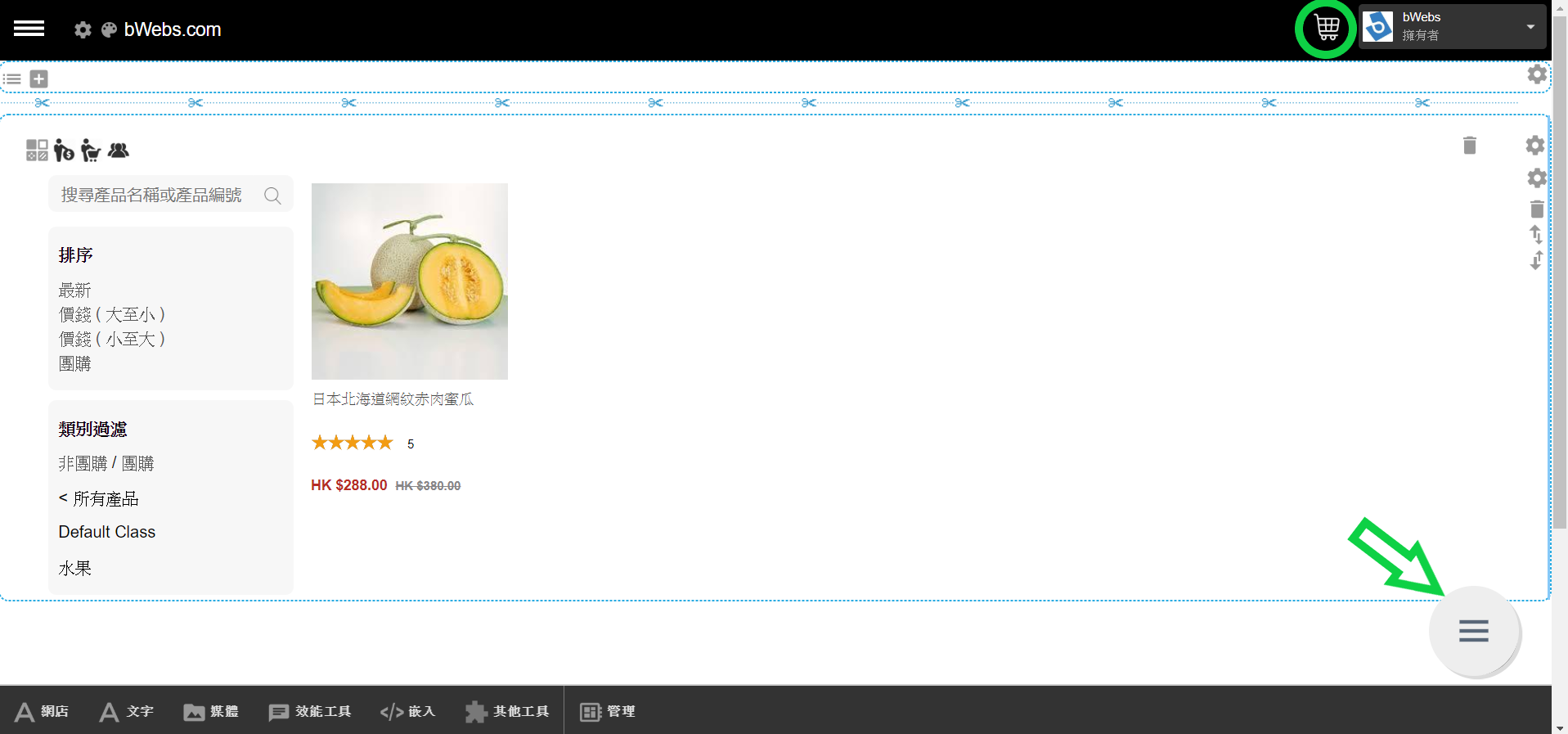
Task: Click the theme palette icon beside bWebs.com
Action: point(109,30)
